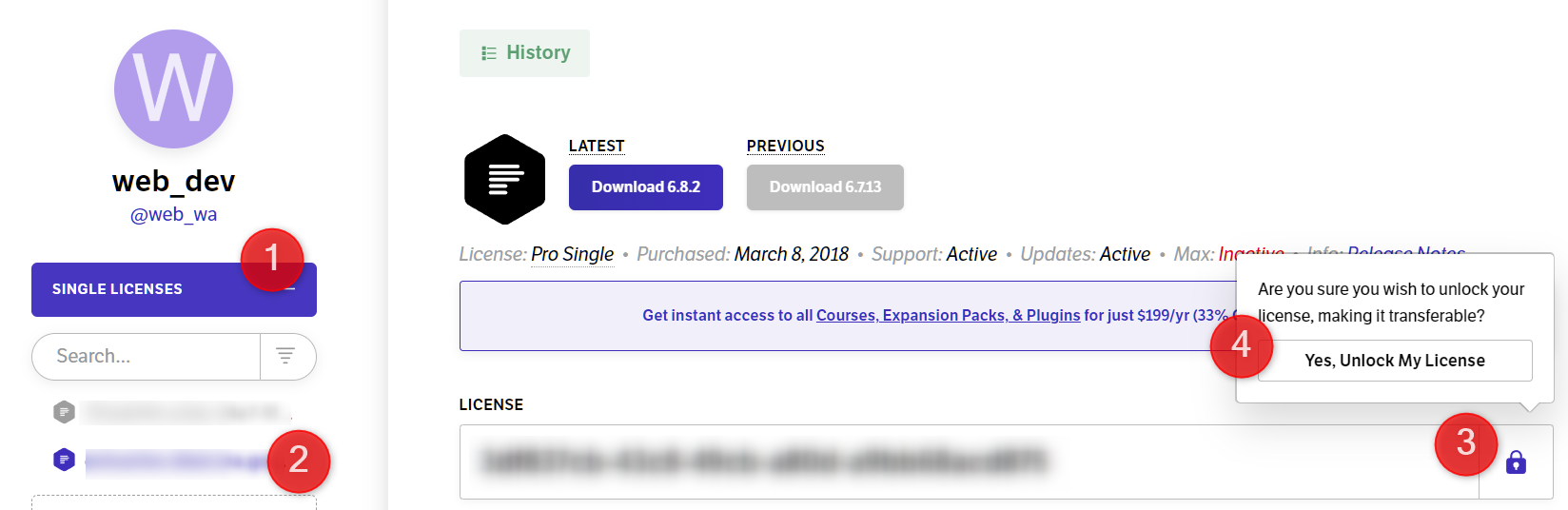Open the filter icon next to Search
Viewport: 1568px width, 510px height.
tap(285, 356)
